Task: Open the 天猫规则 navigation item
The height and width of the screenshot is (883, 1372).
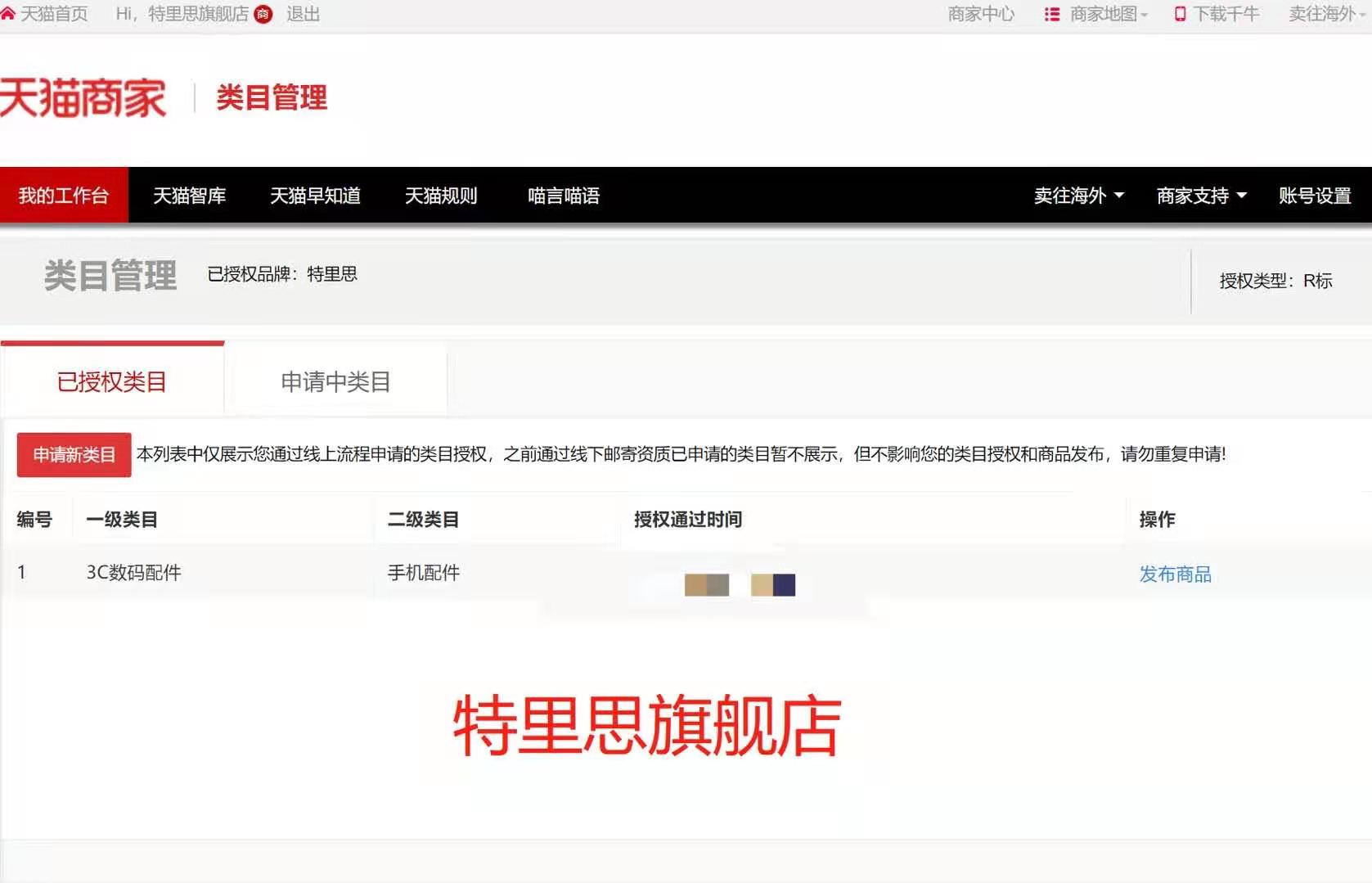Action: [x=441, y=196]
